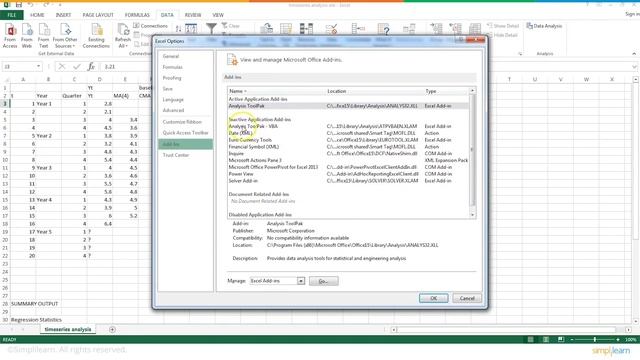Click the Insert Function fx icon
The image size is (640, 360).
(91, 66)
